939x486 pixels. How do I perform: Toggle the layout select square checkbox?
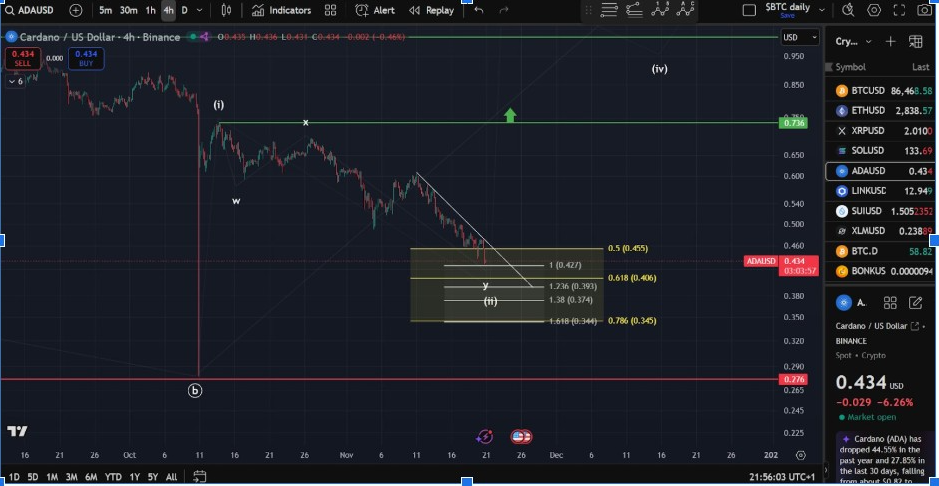750,10
